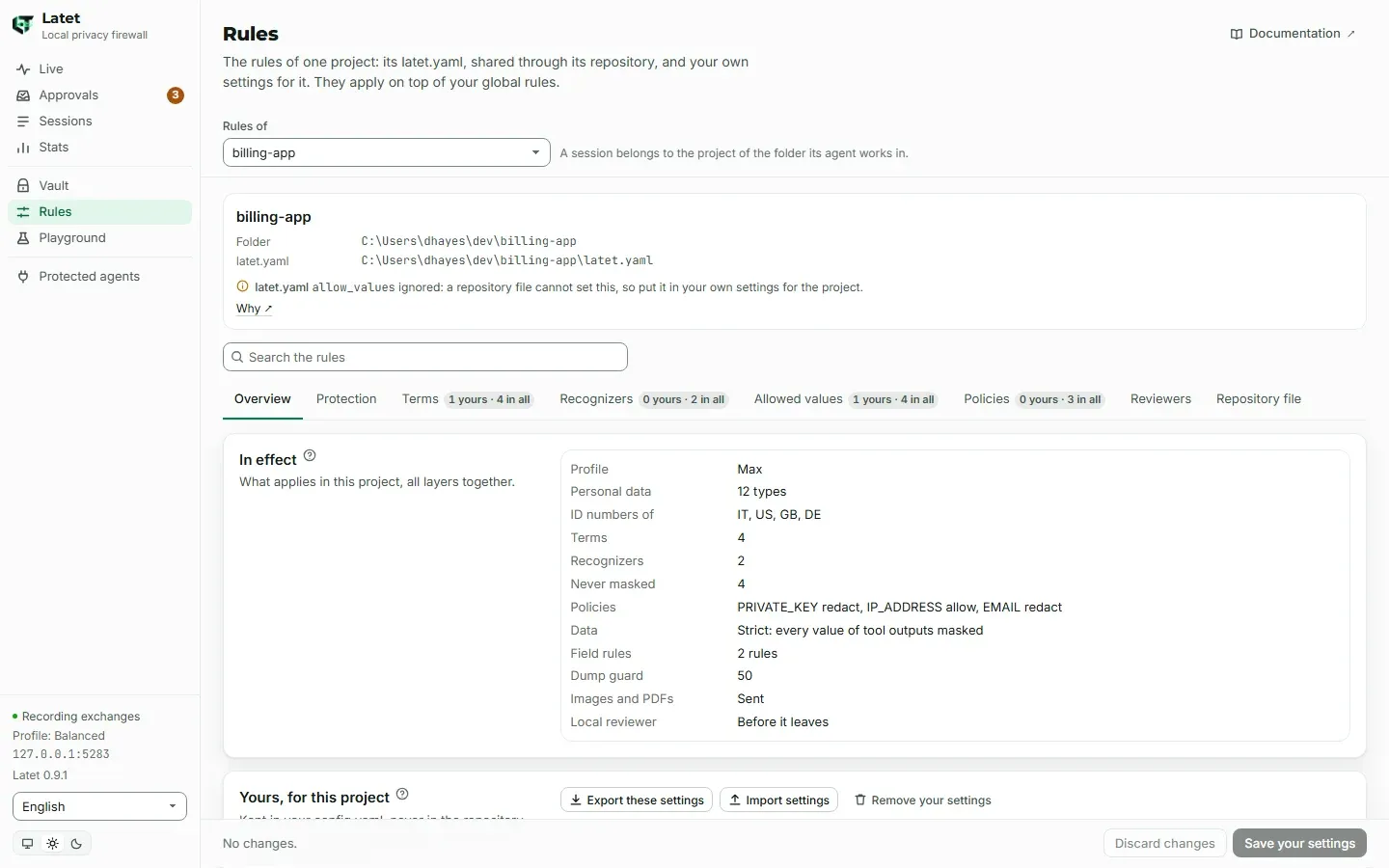
Task: Click the ID numbers value 'IT, US, GB, DE'
Action: (779, 515)
